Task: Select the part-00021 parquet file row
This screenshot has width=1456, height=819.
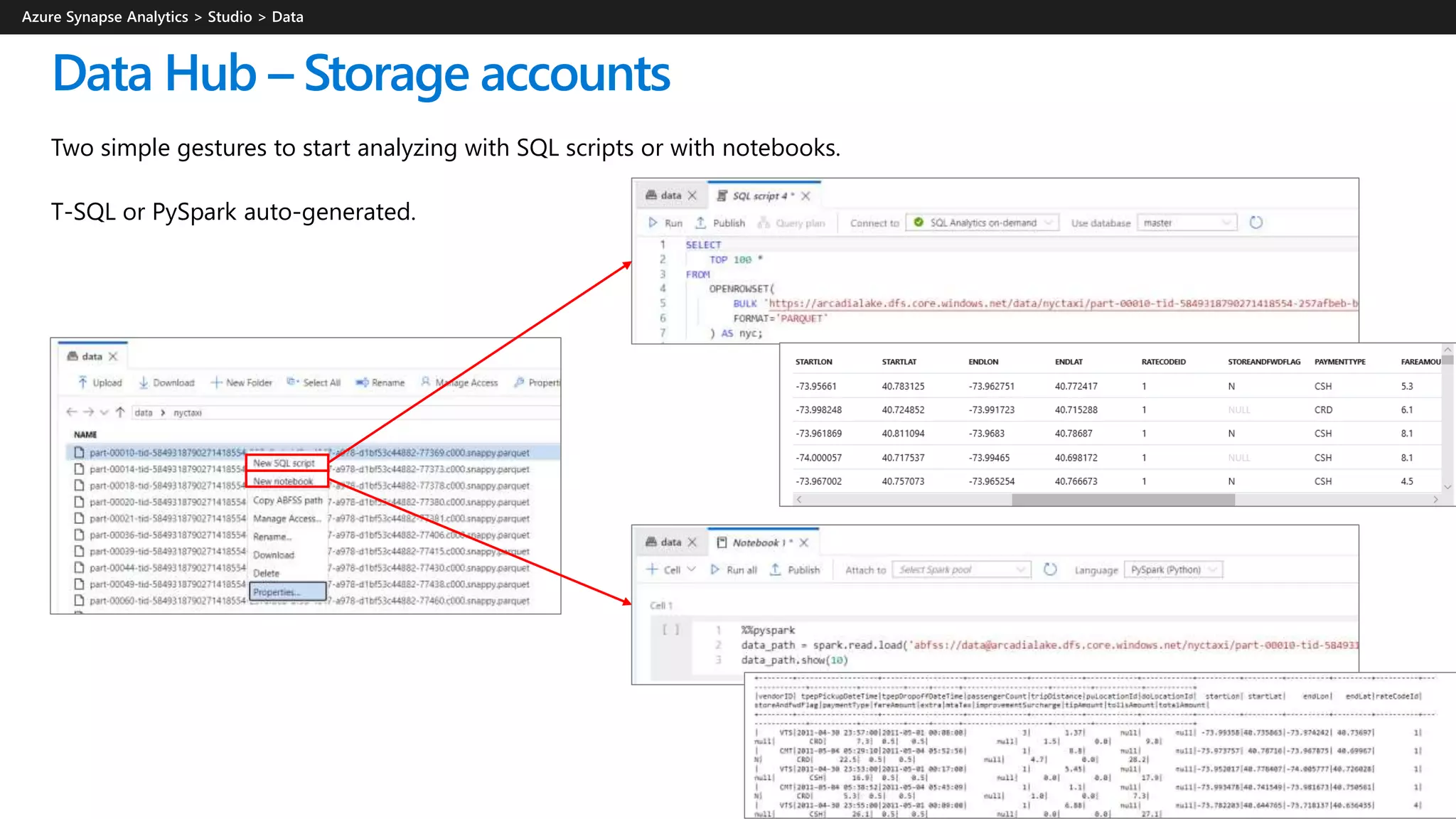Action: click(313, 518)
